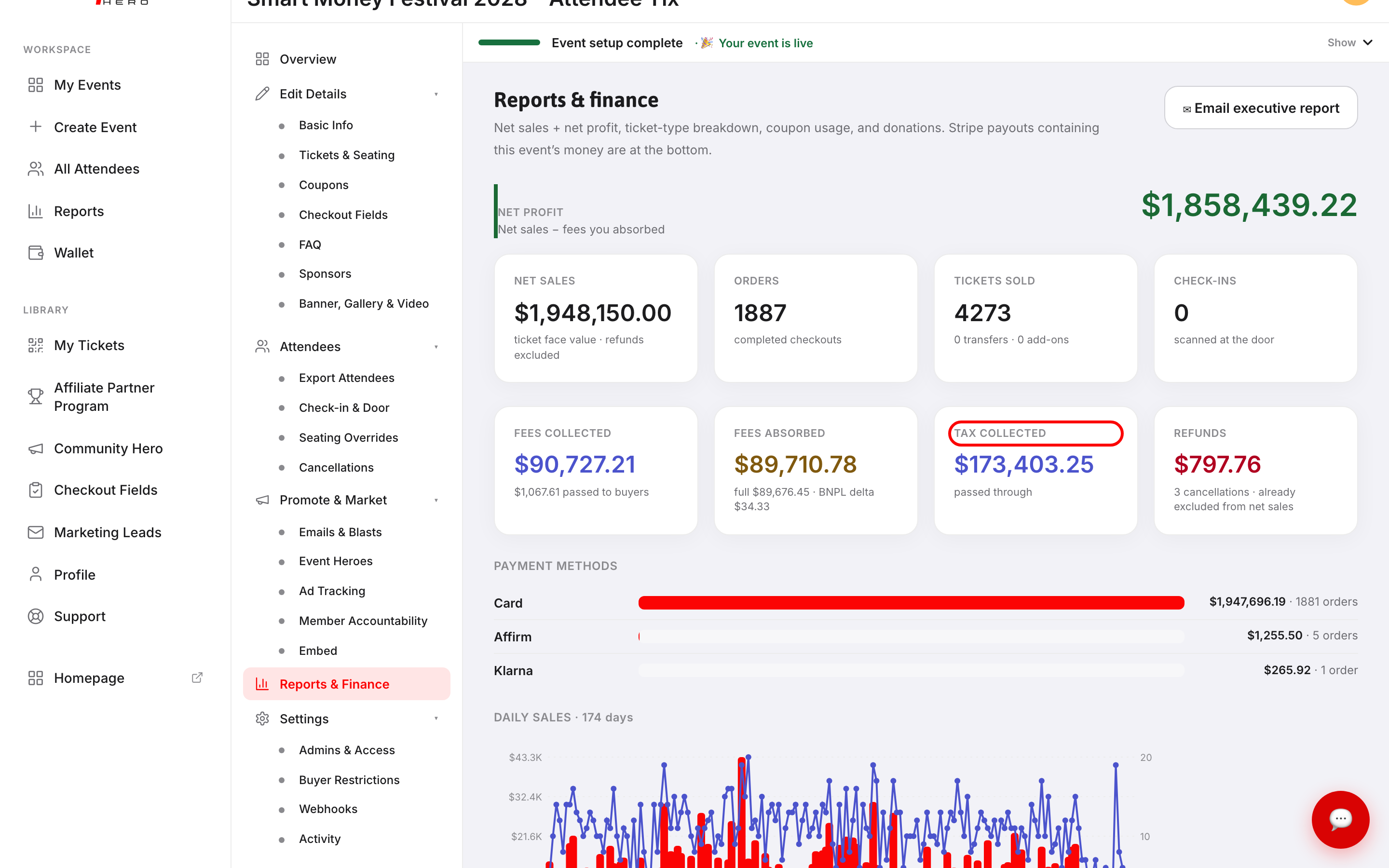Click the Net Sales $1,948,150.00 value
Viewport: 1389px width, 868px height.
tap(592, 313)
